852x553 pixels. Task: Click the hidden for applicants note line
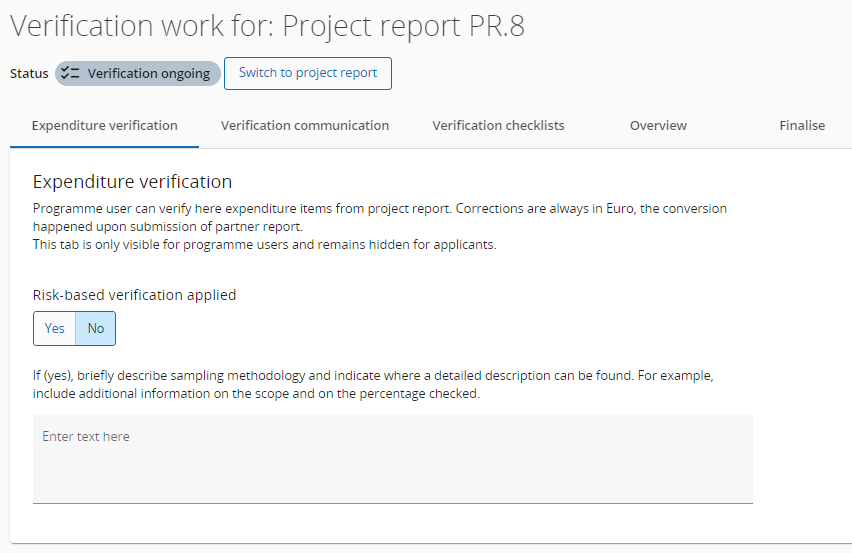tap(264, 244)
